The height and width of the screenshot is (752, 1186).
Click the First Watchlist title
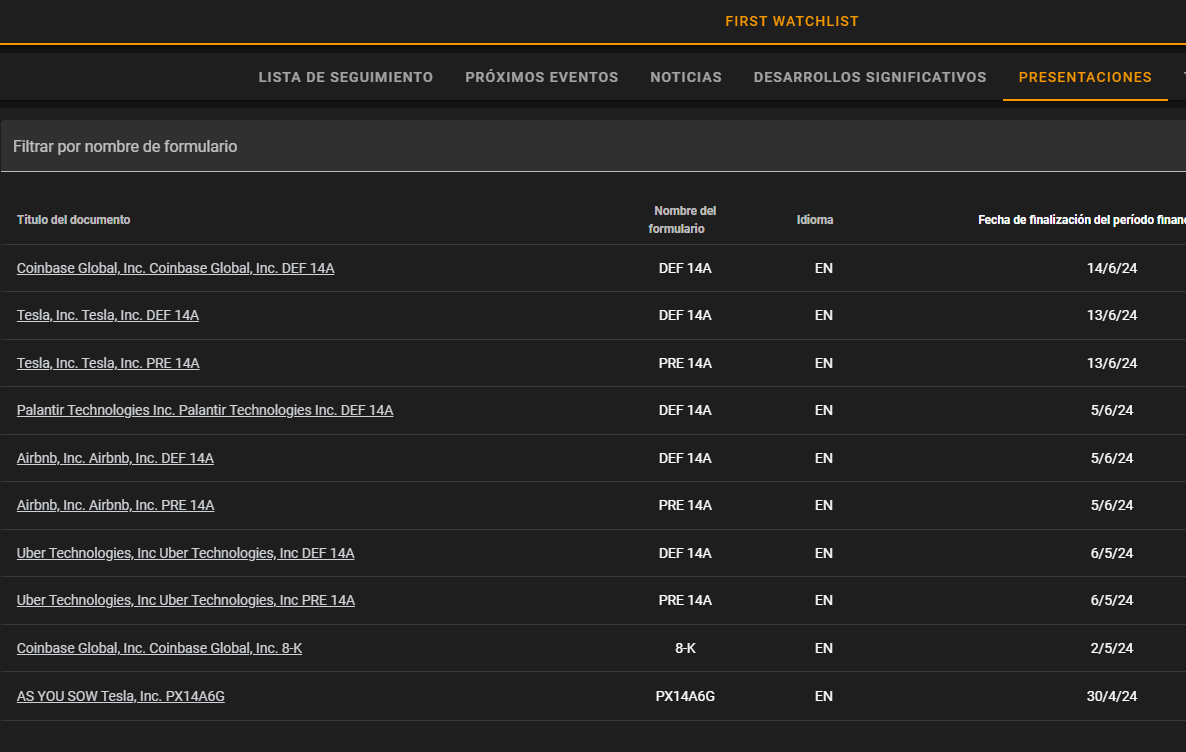pos(792,21)
